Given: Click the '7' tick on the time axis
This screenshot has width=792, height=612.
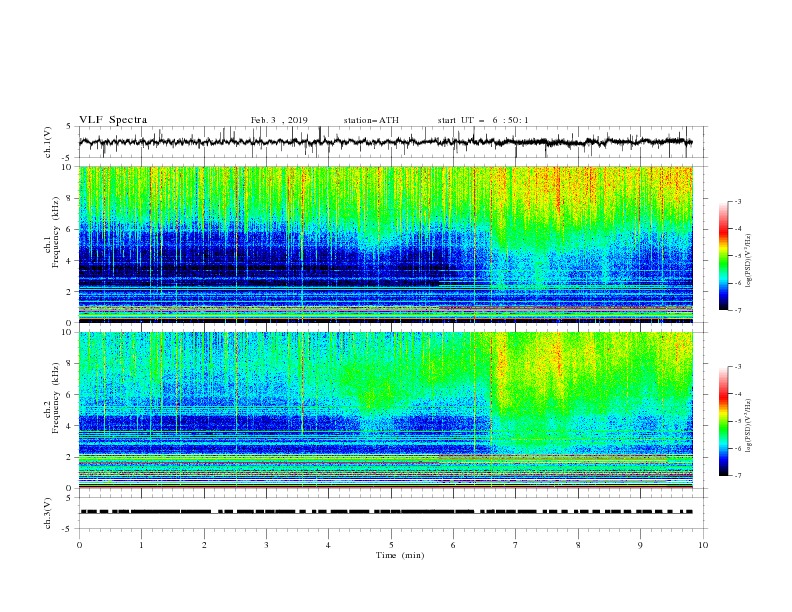Looking at the screenshot, I should 516,545.
